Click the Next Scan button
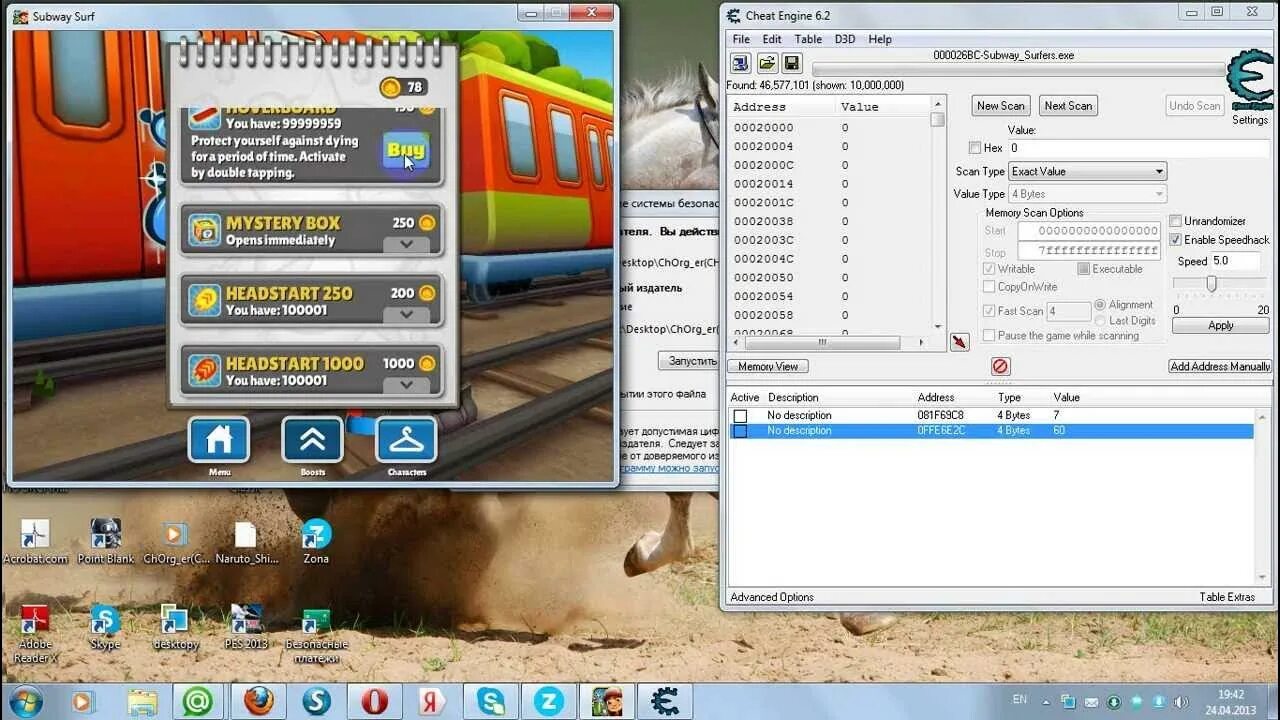 point(1068,106)
